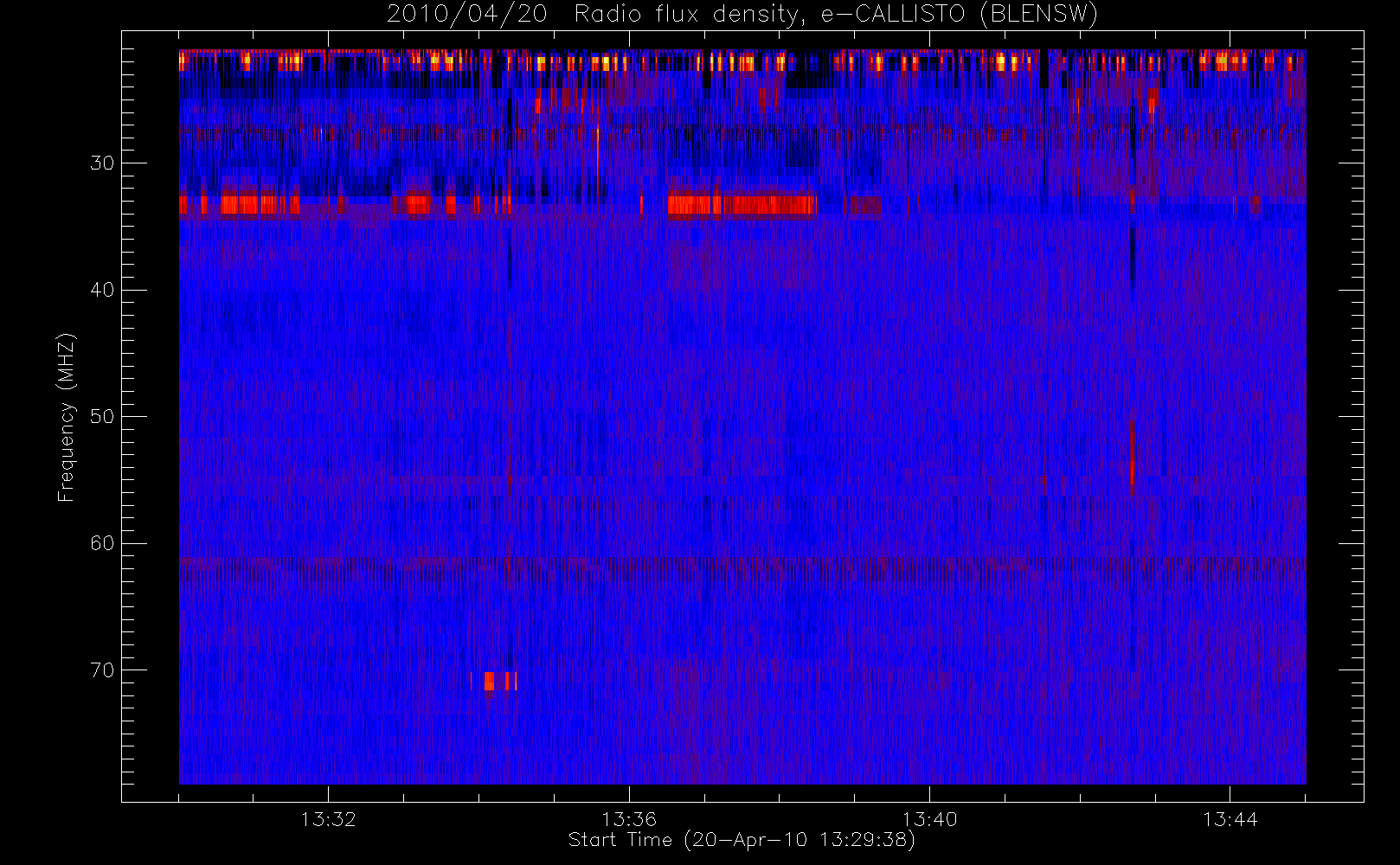Image resolution: width=1400 pixels, height=865 pixels.
Task: Click the "Start Time (20-Apr-10 13:29:38)" axis label
Action: coord(742,840)
